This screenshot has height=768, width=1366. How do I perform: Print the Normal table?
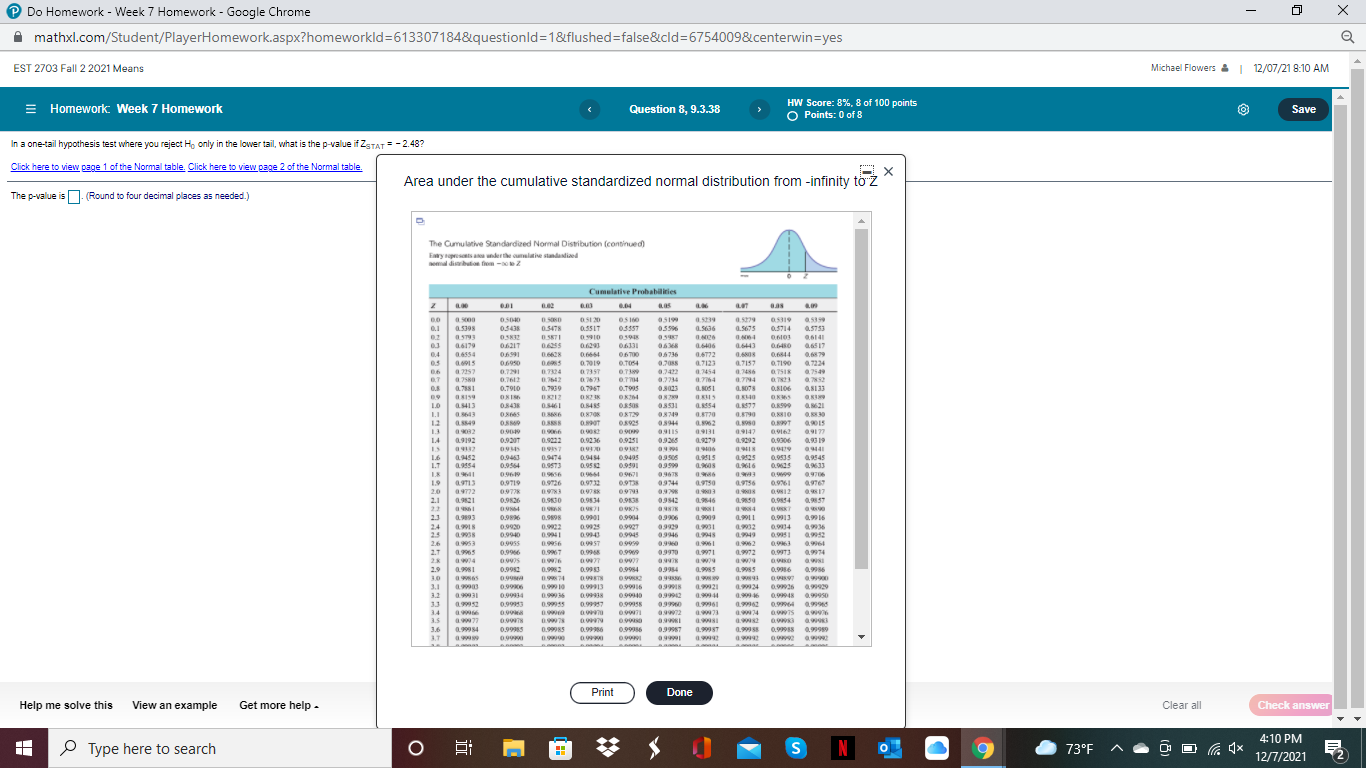(x=603, y=692)
